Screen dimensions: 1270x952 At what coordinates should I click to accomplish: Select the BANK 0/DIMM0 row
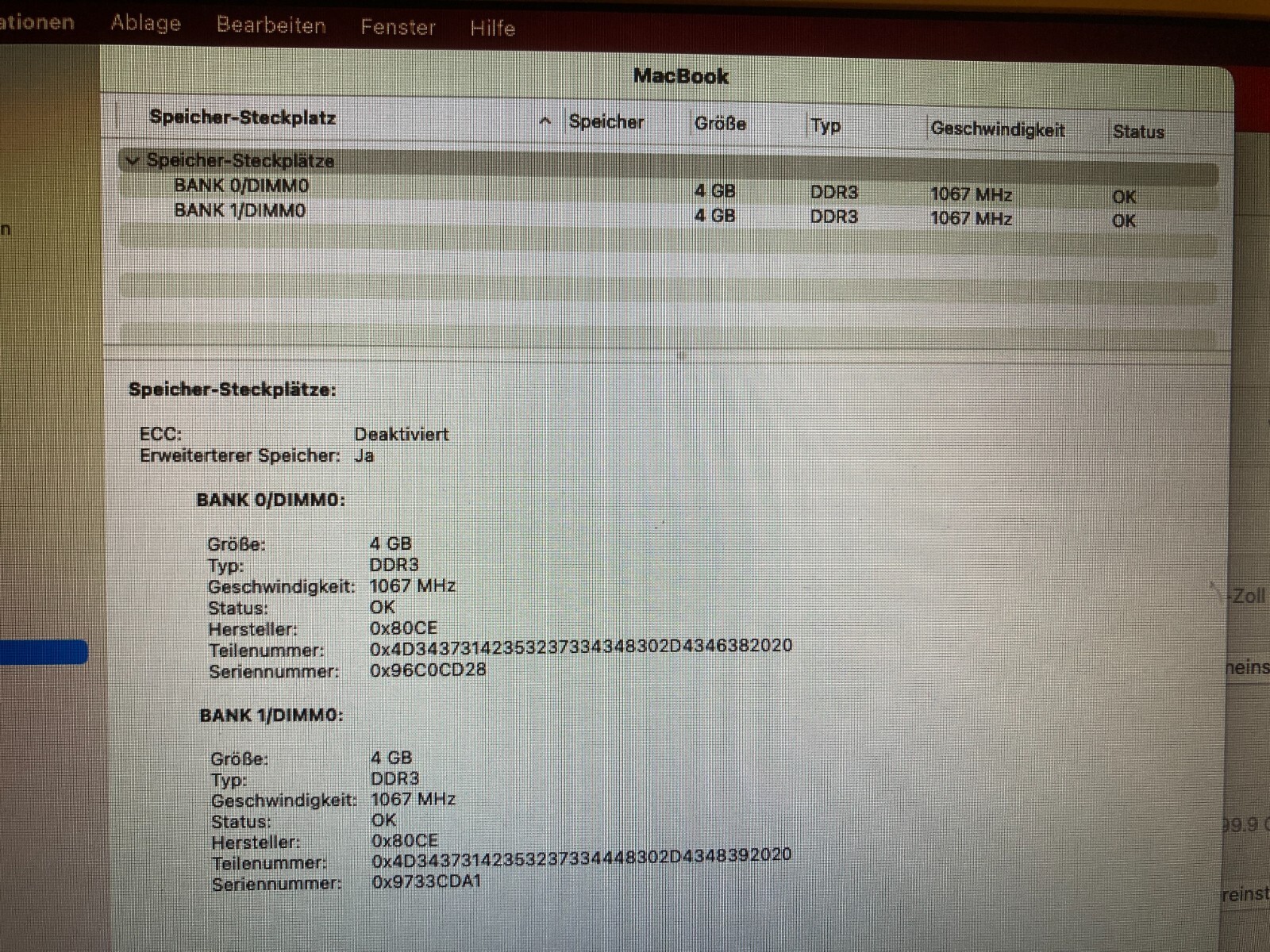[668, 190]
